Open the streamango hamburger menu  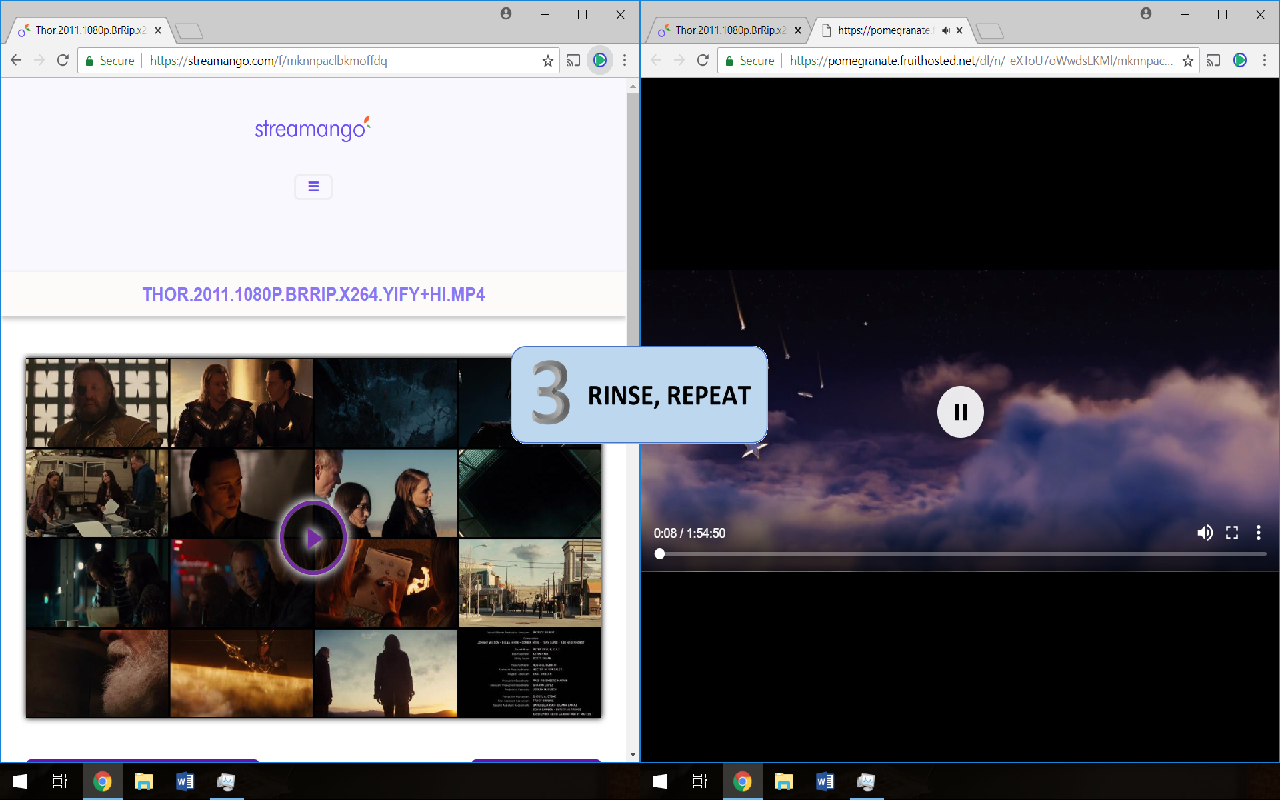coord(313,186)
